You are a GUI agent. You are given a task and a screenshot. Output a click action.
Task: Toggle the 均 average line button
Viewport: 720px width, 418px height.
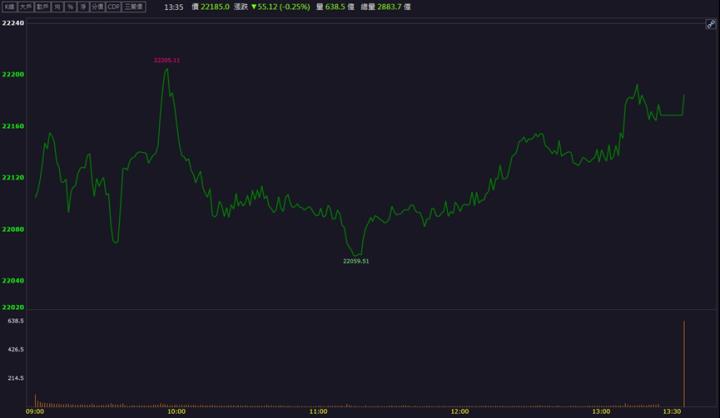[57, 7]
